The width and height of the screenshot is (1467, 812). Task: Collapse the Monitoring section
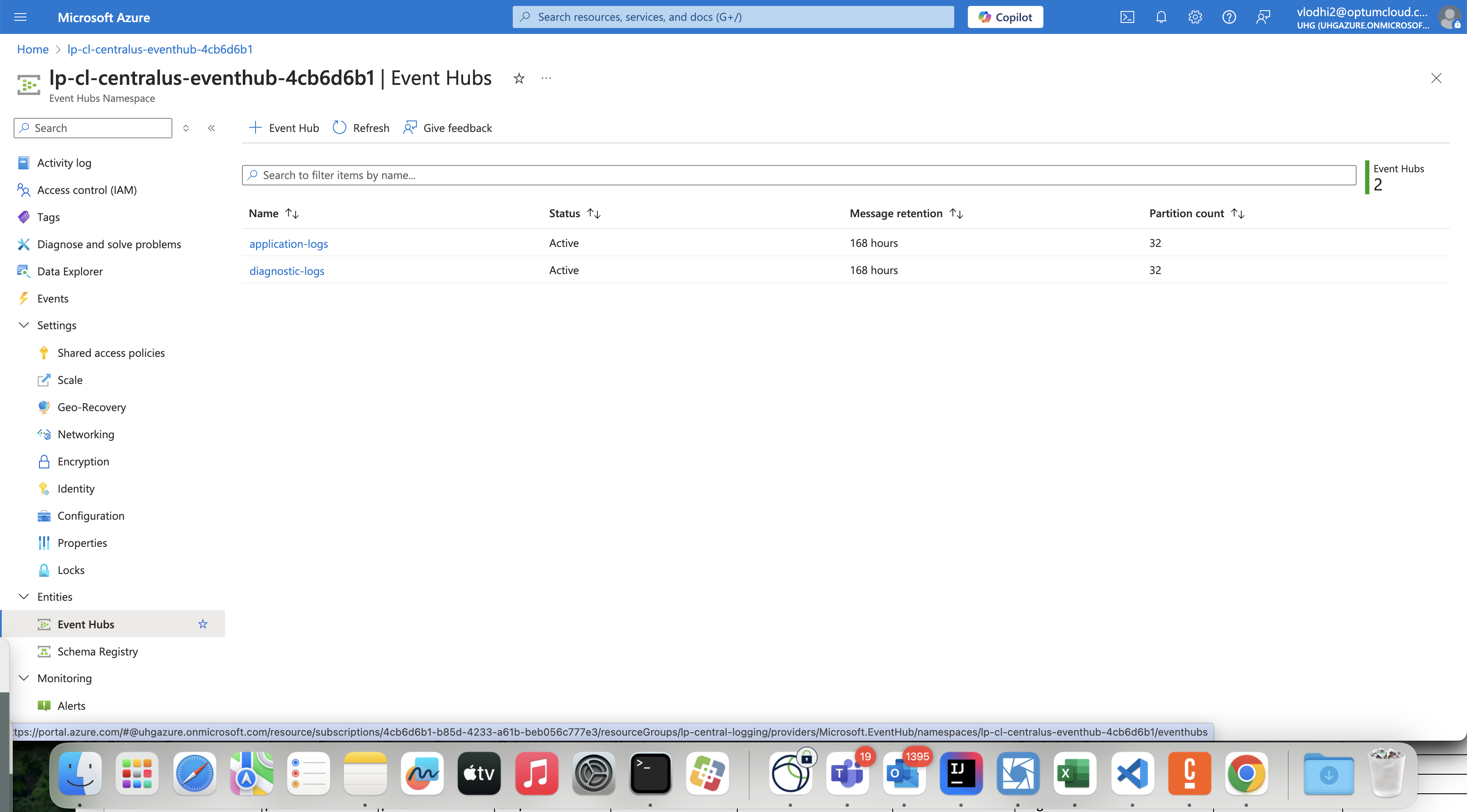coord(24,678)
